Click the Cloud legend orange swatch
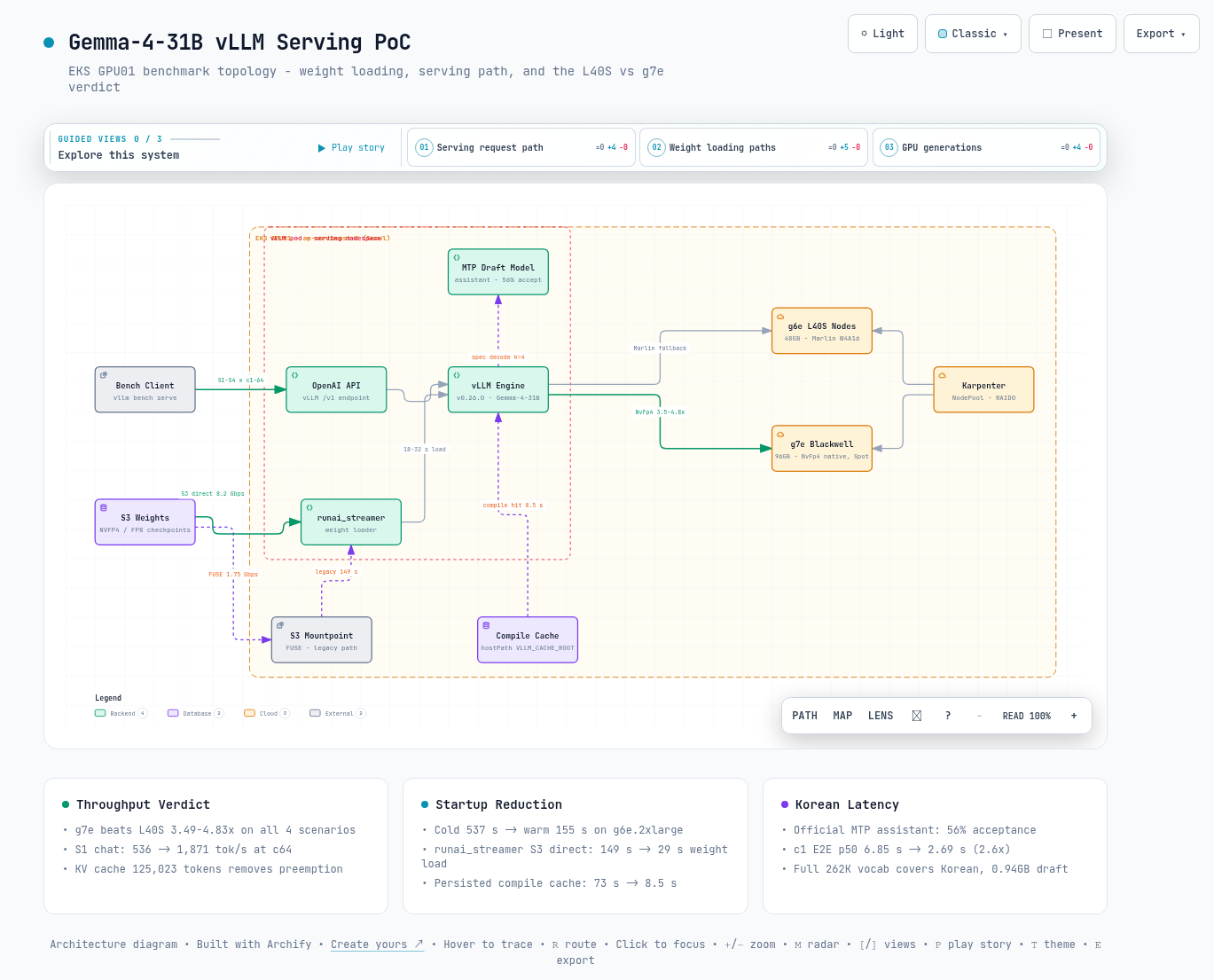 249,713
